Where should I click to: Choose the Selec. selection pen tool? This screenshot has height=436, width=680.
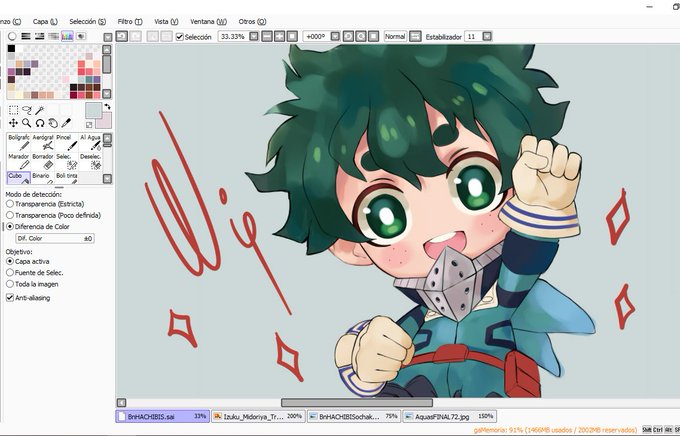pos(67,161)
